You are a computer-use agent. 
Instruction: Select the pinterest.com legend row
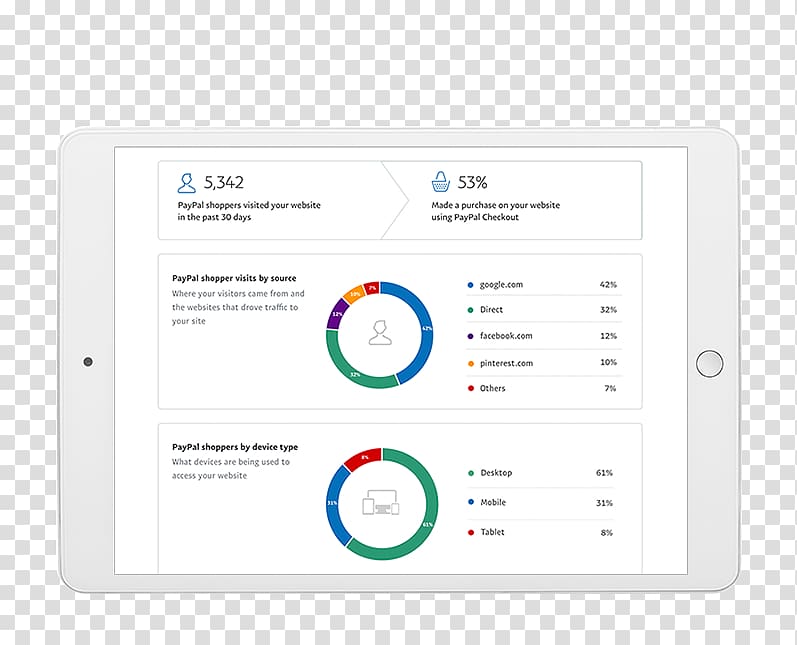coord(543,363)
